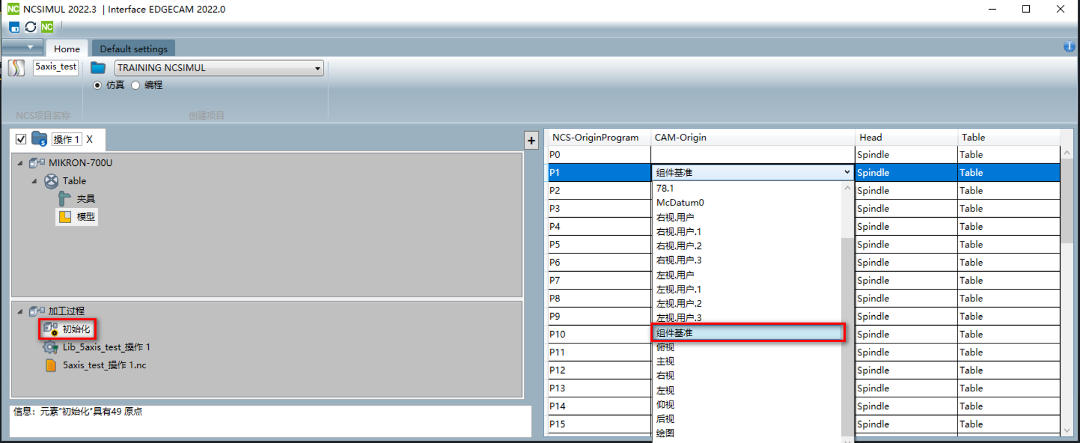
Task: Click the gear icon of Lib_5axis_test_操作 1
Action: click(51, 347)
